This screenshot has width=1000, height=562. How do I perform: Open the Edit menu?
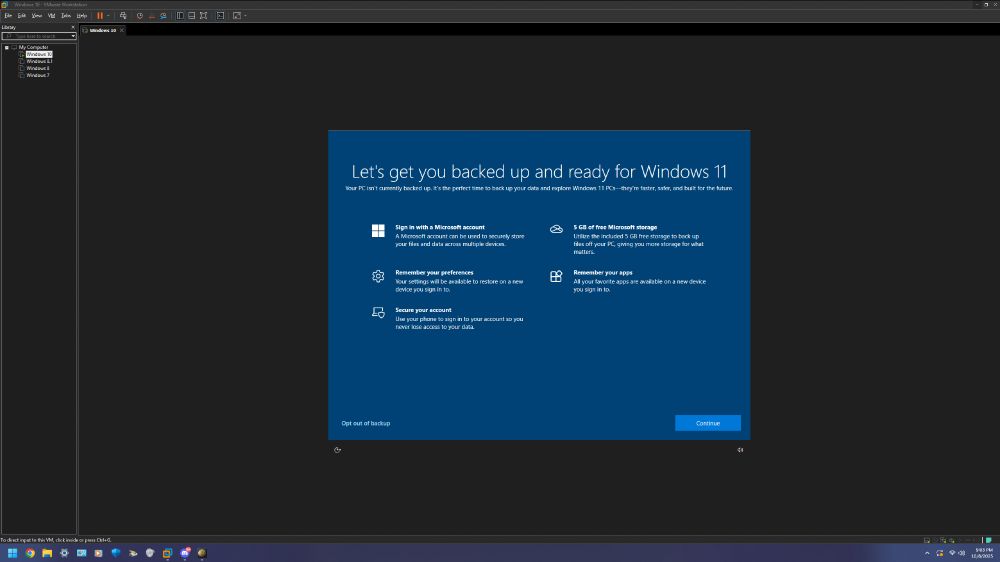click(x=22, y=15)
